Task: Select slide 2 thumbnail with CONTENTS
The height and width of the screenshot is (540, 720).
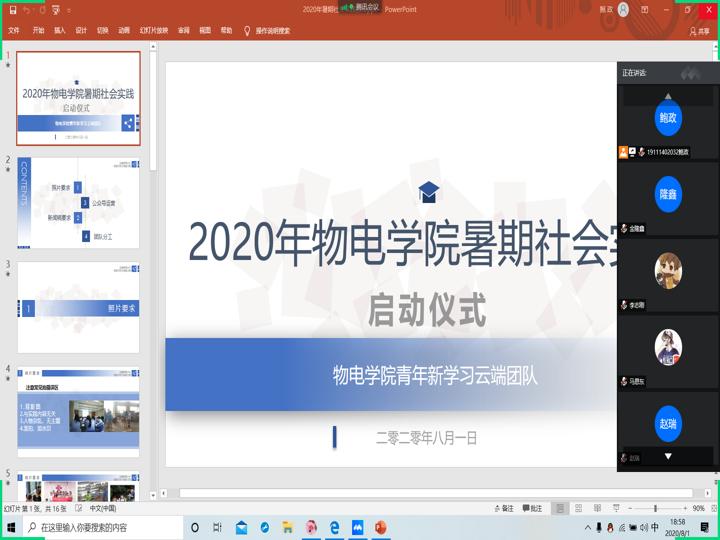Action: (x=78, y=201)
